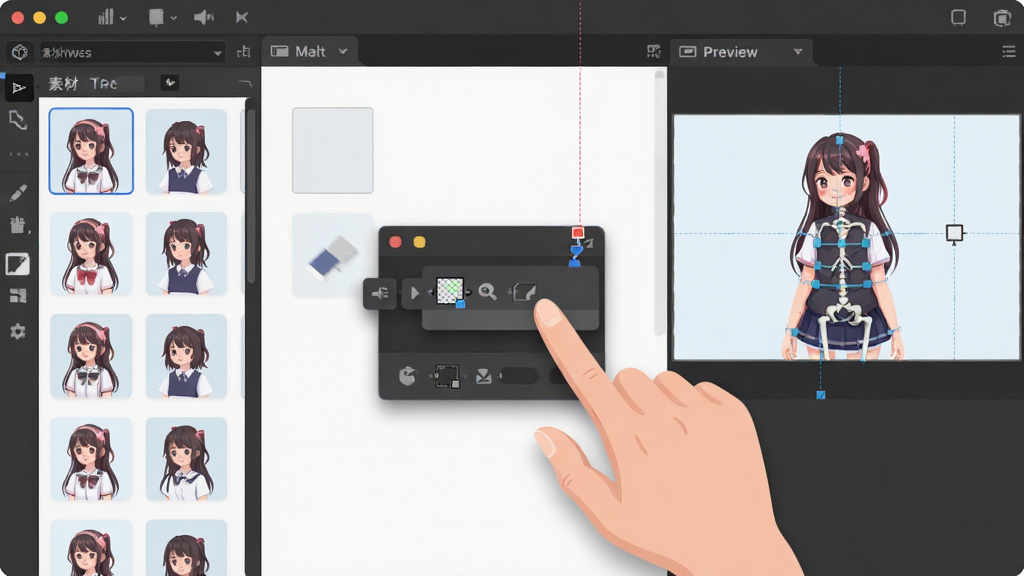Click the overlapping windows icon at top right
The height and width of the screenshot is (576, 1024).
pos(1002,18)
